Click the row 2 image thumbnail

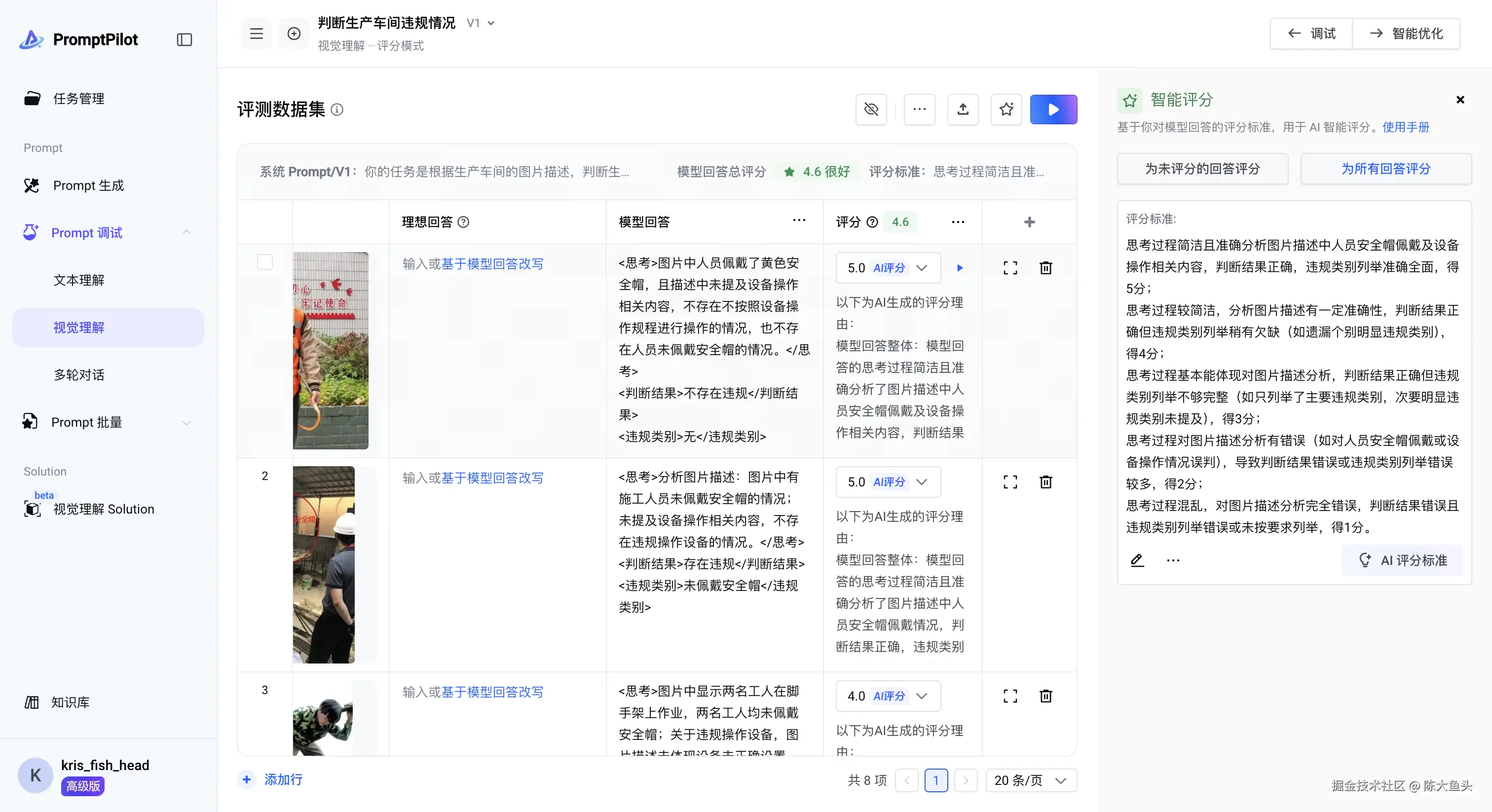click(x=324, y=564)
